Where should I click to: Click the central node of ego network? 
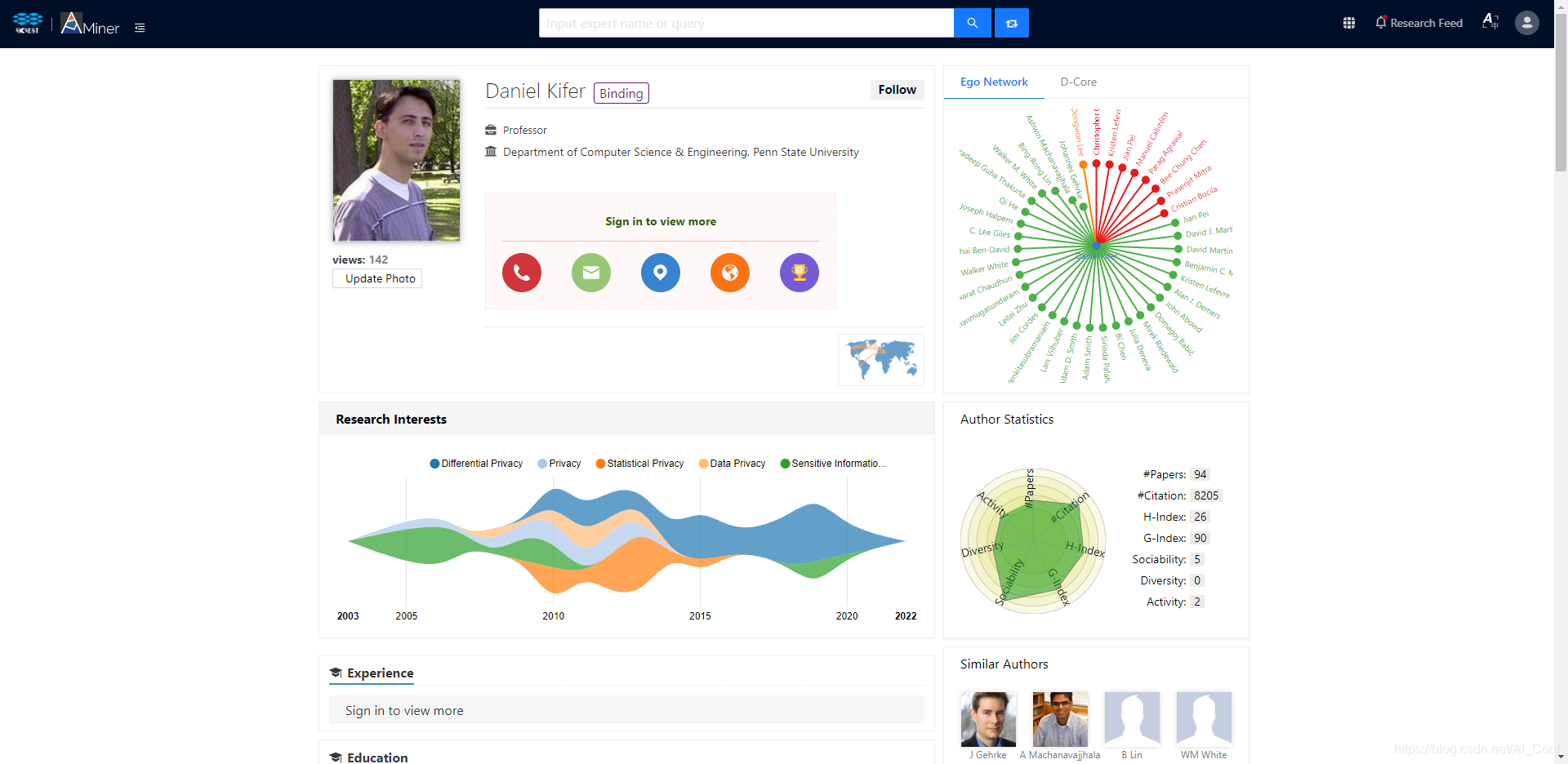pos(1096,245)
